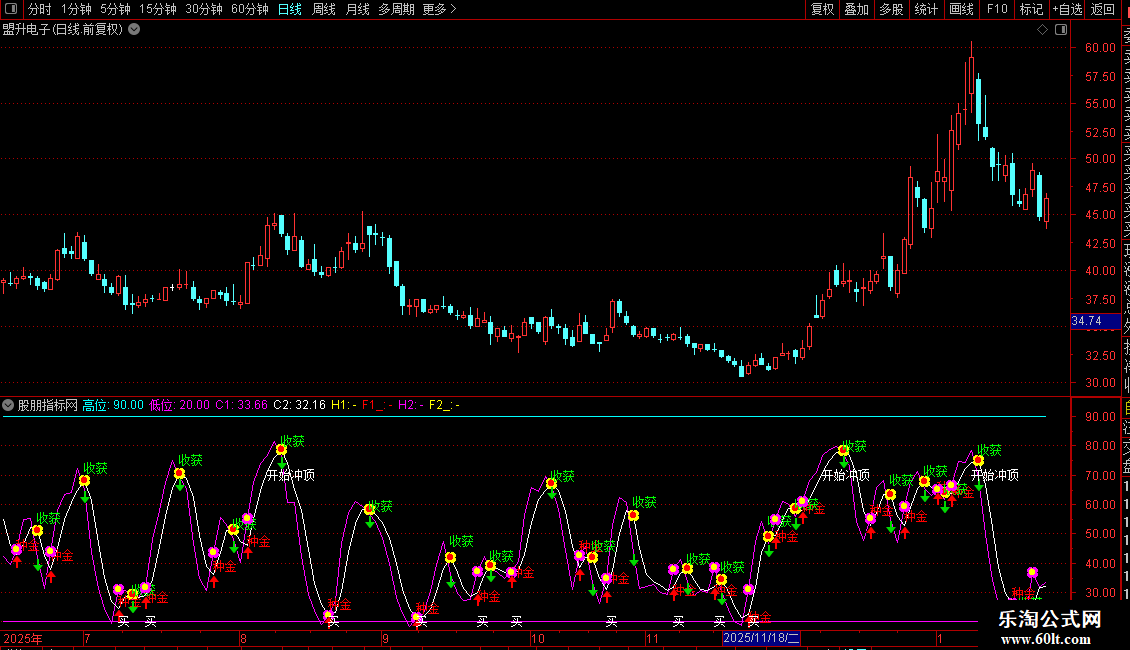Open the 画线 drawing tools
1130x650 pixels.
click(x=961, y=9)
